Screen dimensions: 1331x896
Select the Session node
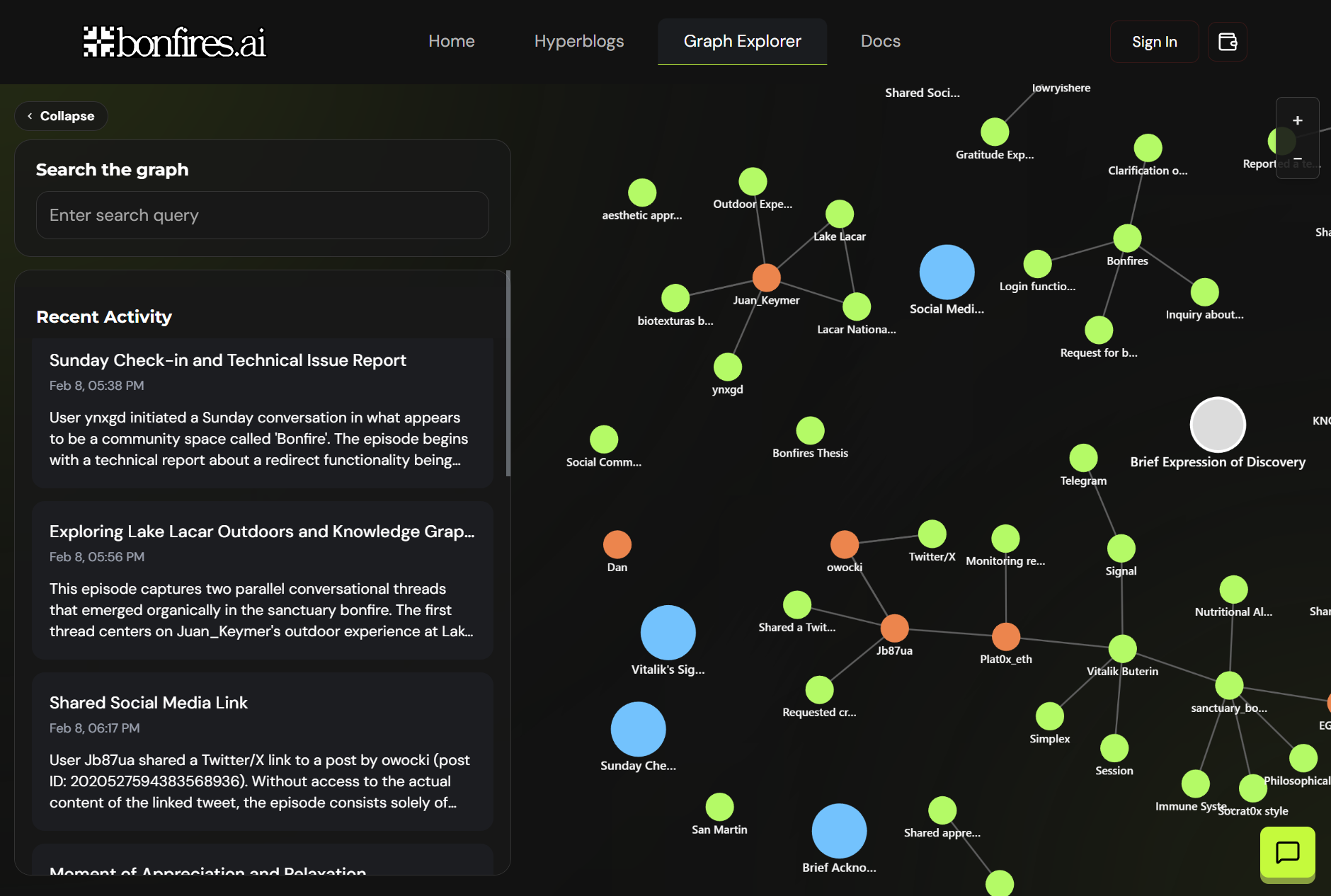click(x=1114, y=749)
